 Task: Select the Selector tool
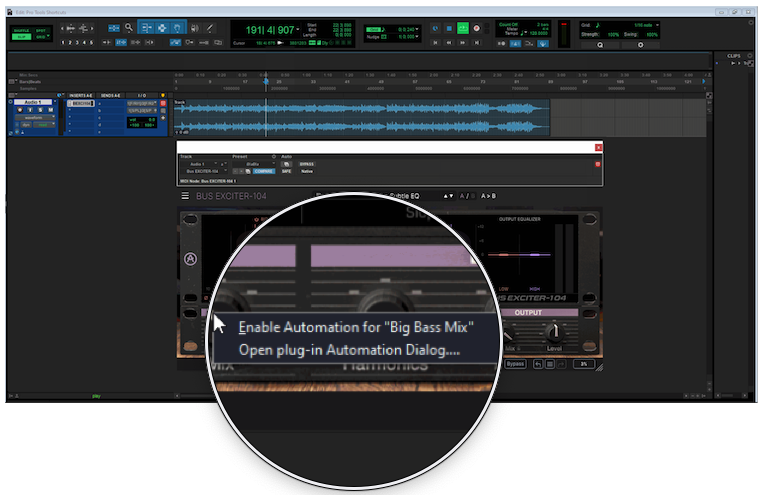[x=162, y=28]
